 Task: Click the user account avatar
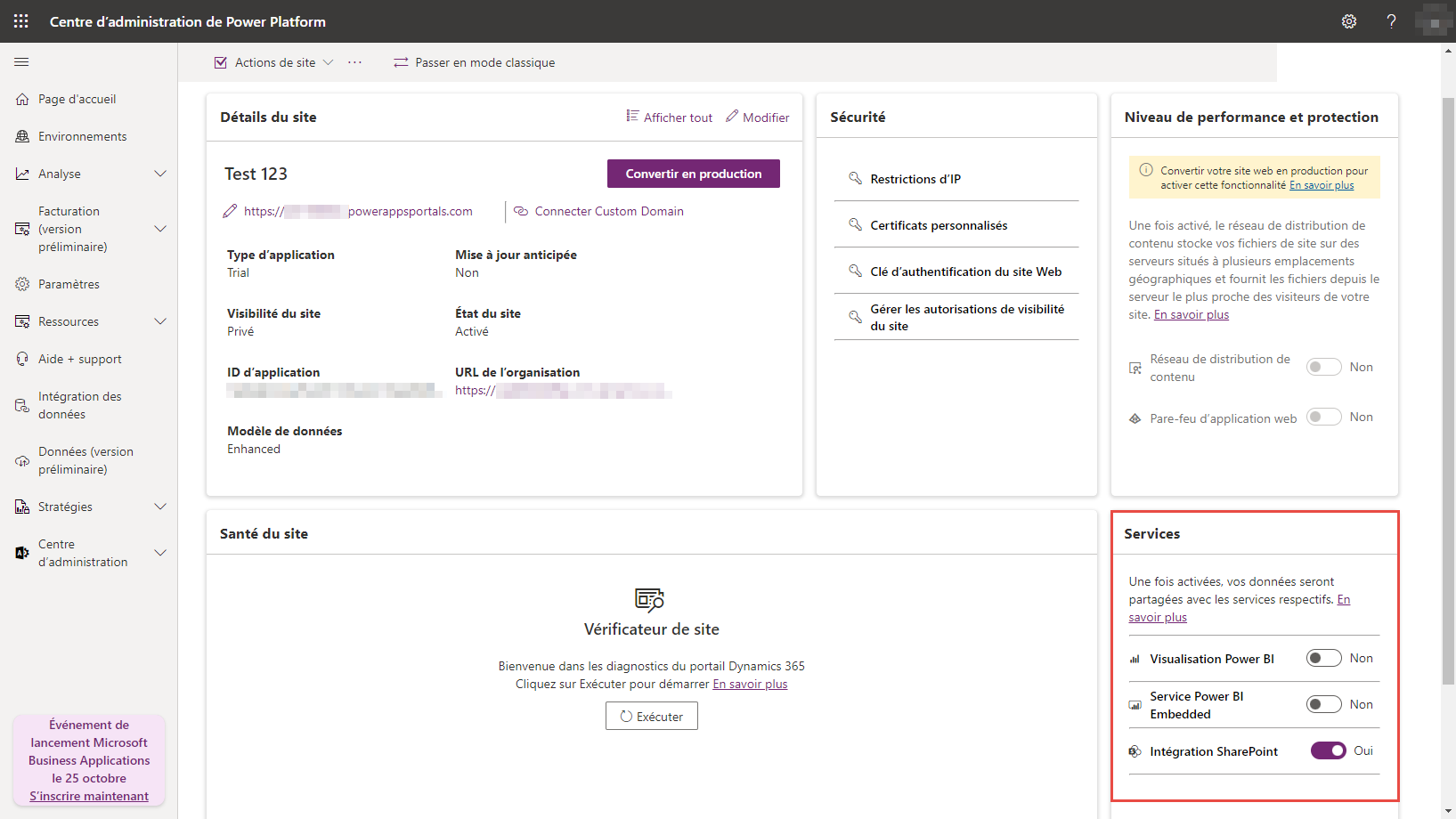click(1434, 21)
